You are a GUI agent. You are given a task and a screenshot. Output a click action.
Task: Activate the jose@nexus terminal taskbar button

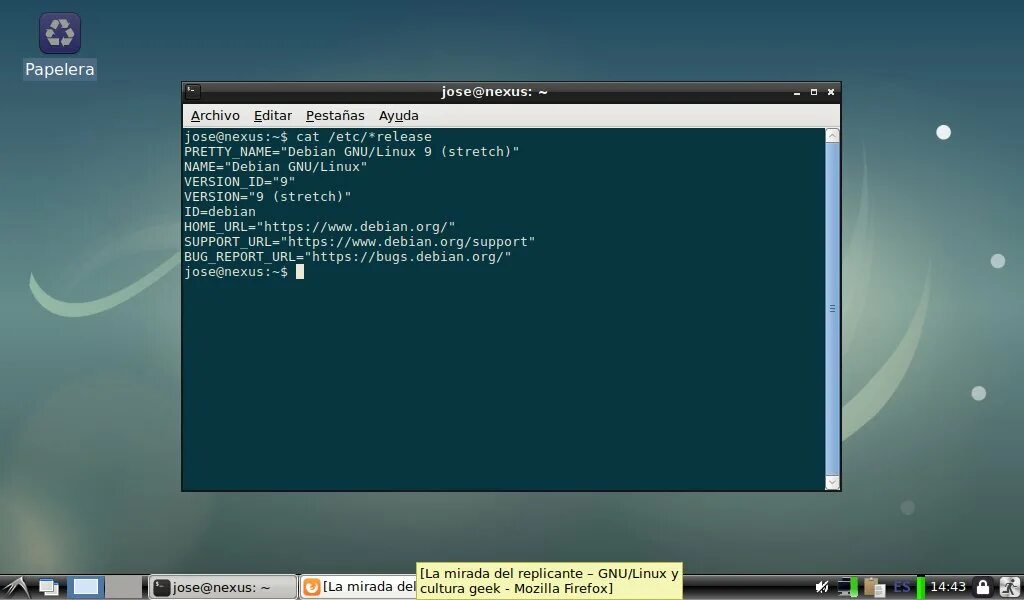223,588
